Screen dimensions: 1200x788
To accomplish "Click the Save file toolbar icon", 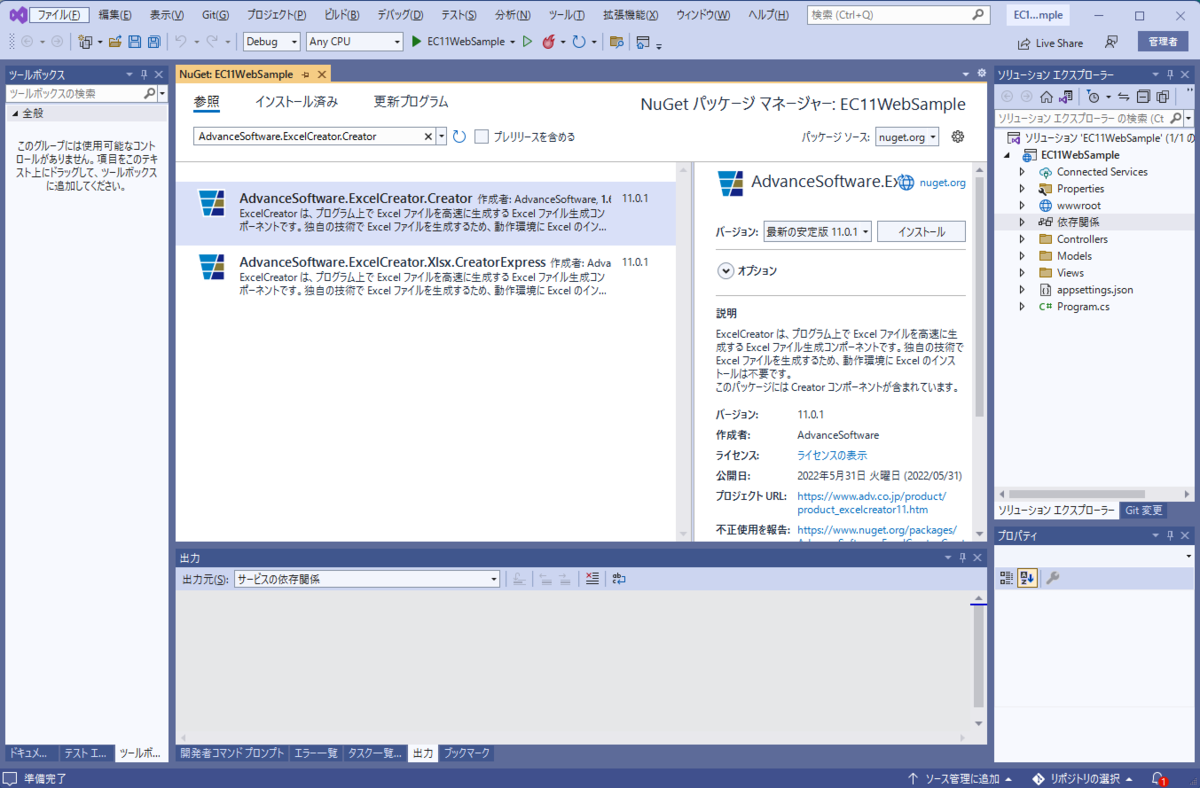I will [x=134, y=42].
